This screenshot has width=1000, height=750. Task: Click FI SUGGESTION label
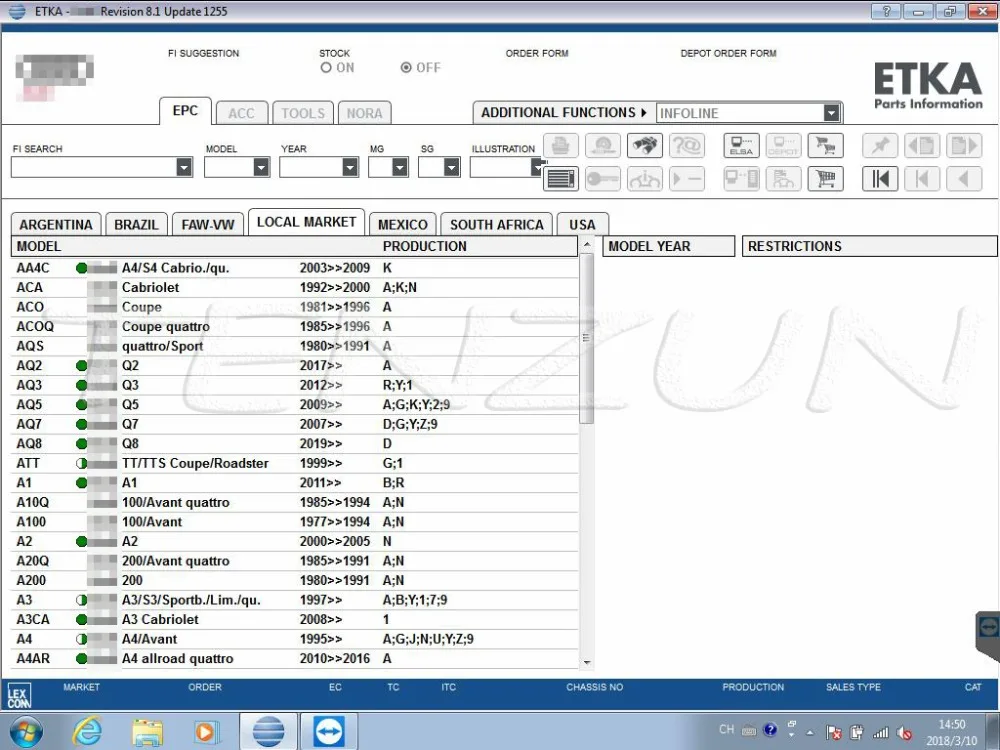203,54
